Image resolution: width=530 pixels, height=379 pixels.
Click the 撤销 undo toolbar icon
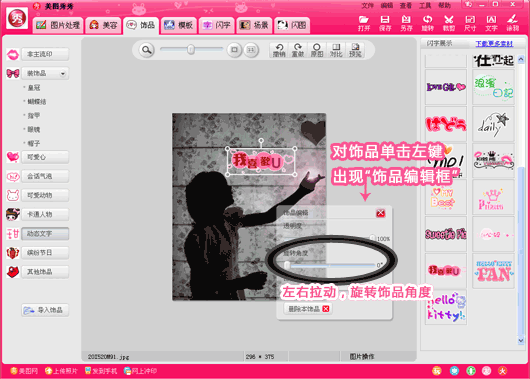point(279,50)
